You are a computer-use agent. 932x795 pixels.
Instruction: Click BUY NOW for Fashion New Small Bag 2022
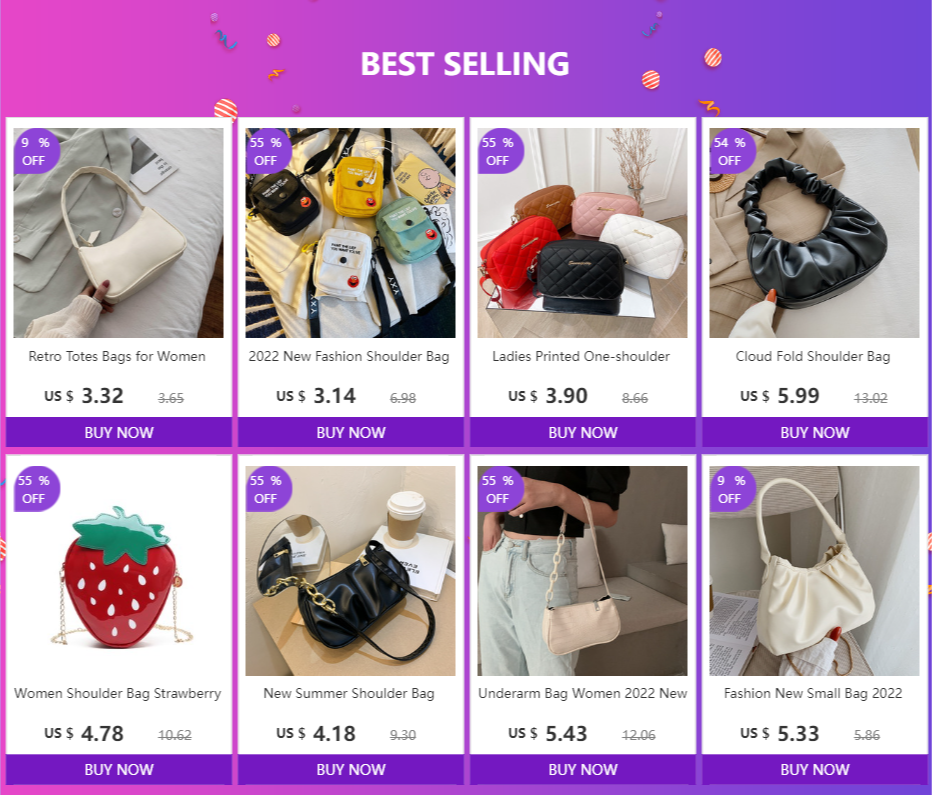[815, 769]
